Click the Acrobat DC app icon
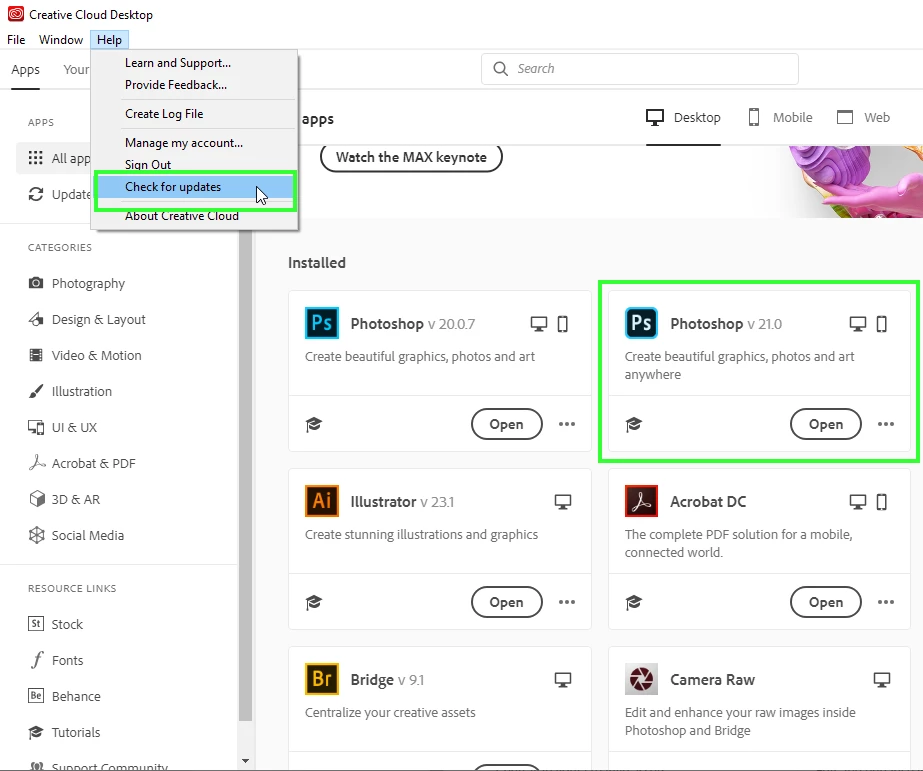The width and height of the screenshot is (923, 771). [x=641, y=501]
